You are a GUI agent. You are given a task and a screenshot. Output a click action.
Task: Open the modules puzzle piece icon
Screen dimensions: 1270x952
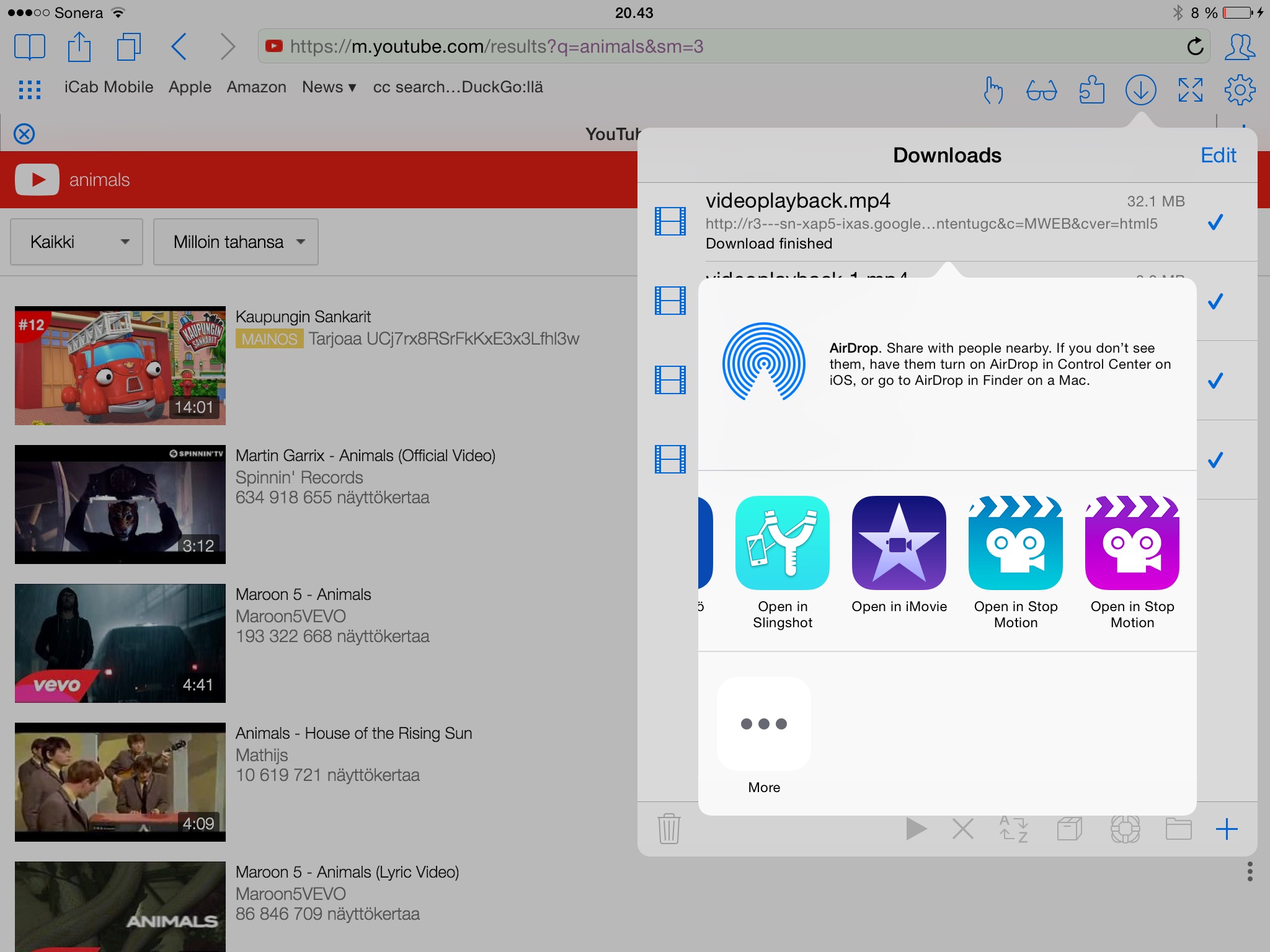click(1091, 90)
